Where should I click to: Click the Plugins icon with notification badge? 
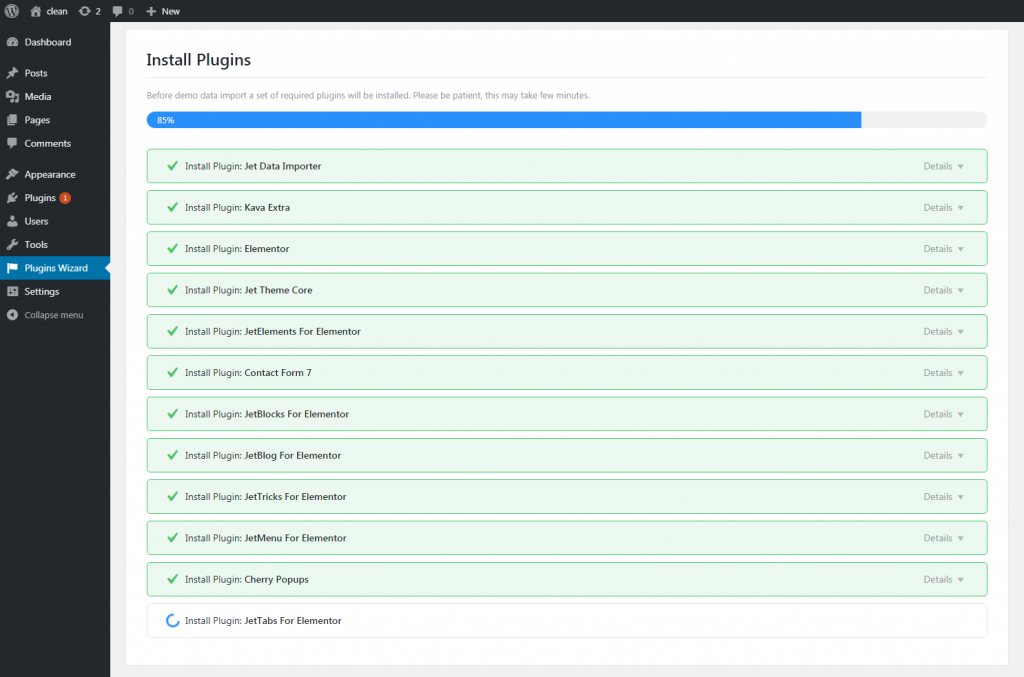(16, 198)
